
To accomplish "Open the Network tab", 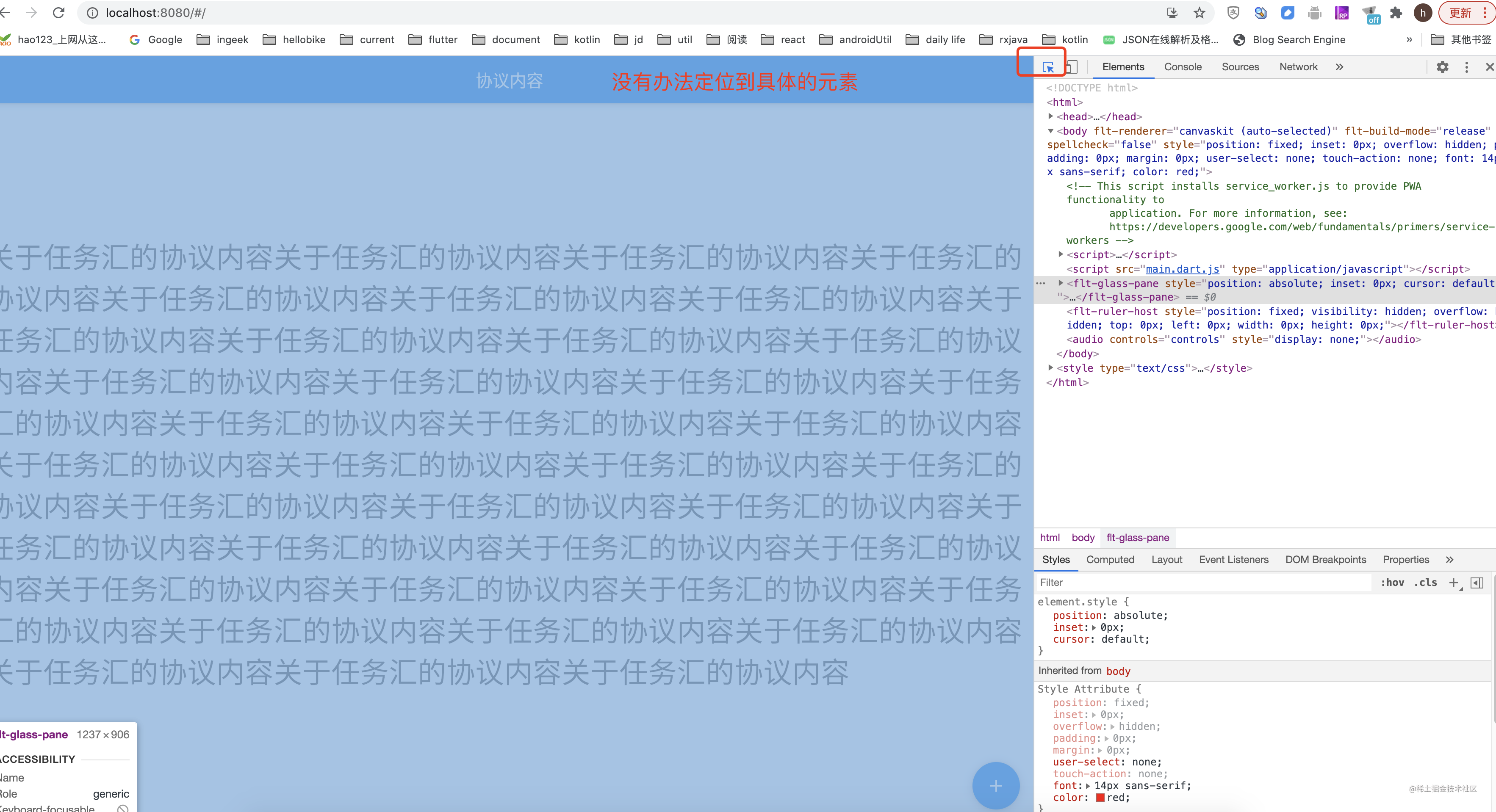I will pos(1298,67).
